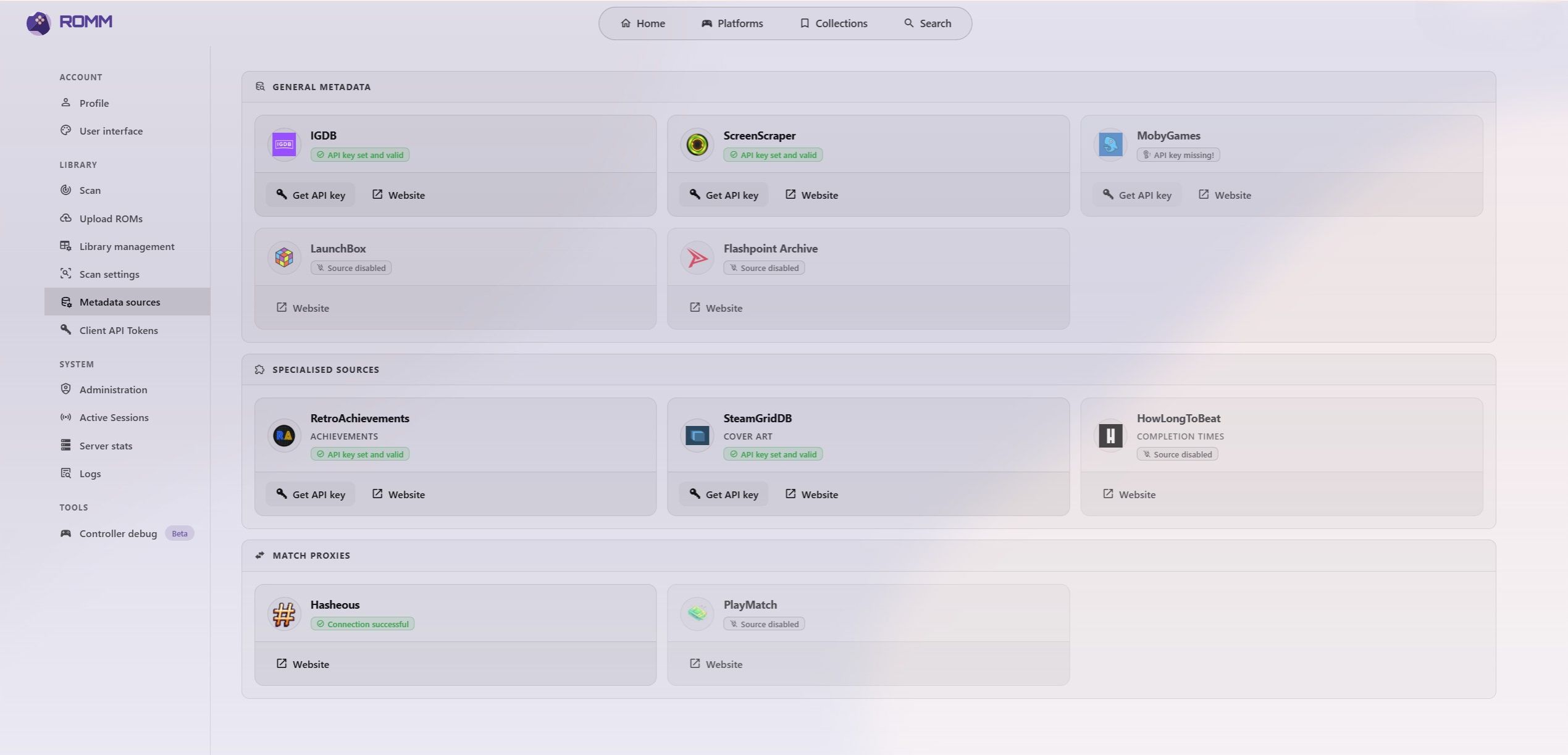Open the RetroAchievements website link
Screen dimensions: 1568x755
coord(398,494)
